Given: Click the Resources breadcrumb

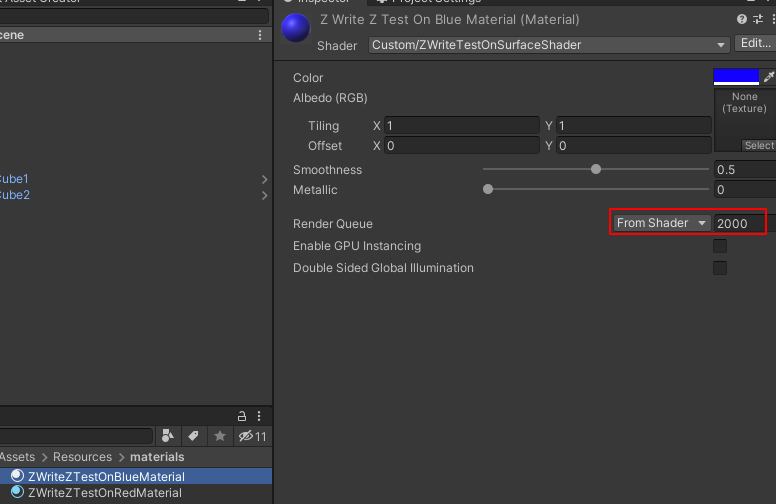Looking at the screenshot, I should pos(83,456).
